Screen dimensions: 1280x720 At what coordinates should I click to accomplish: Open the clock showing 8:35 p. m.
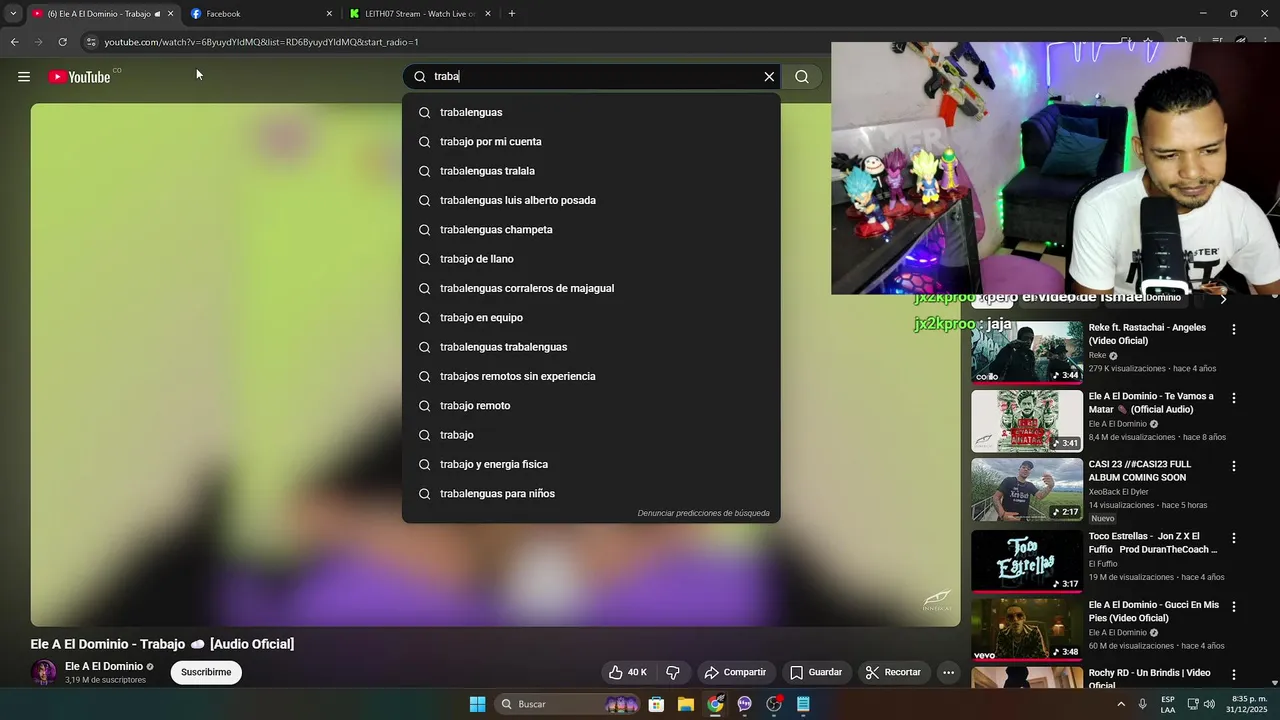[1249, 704]
